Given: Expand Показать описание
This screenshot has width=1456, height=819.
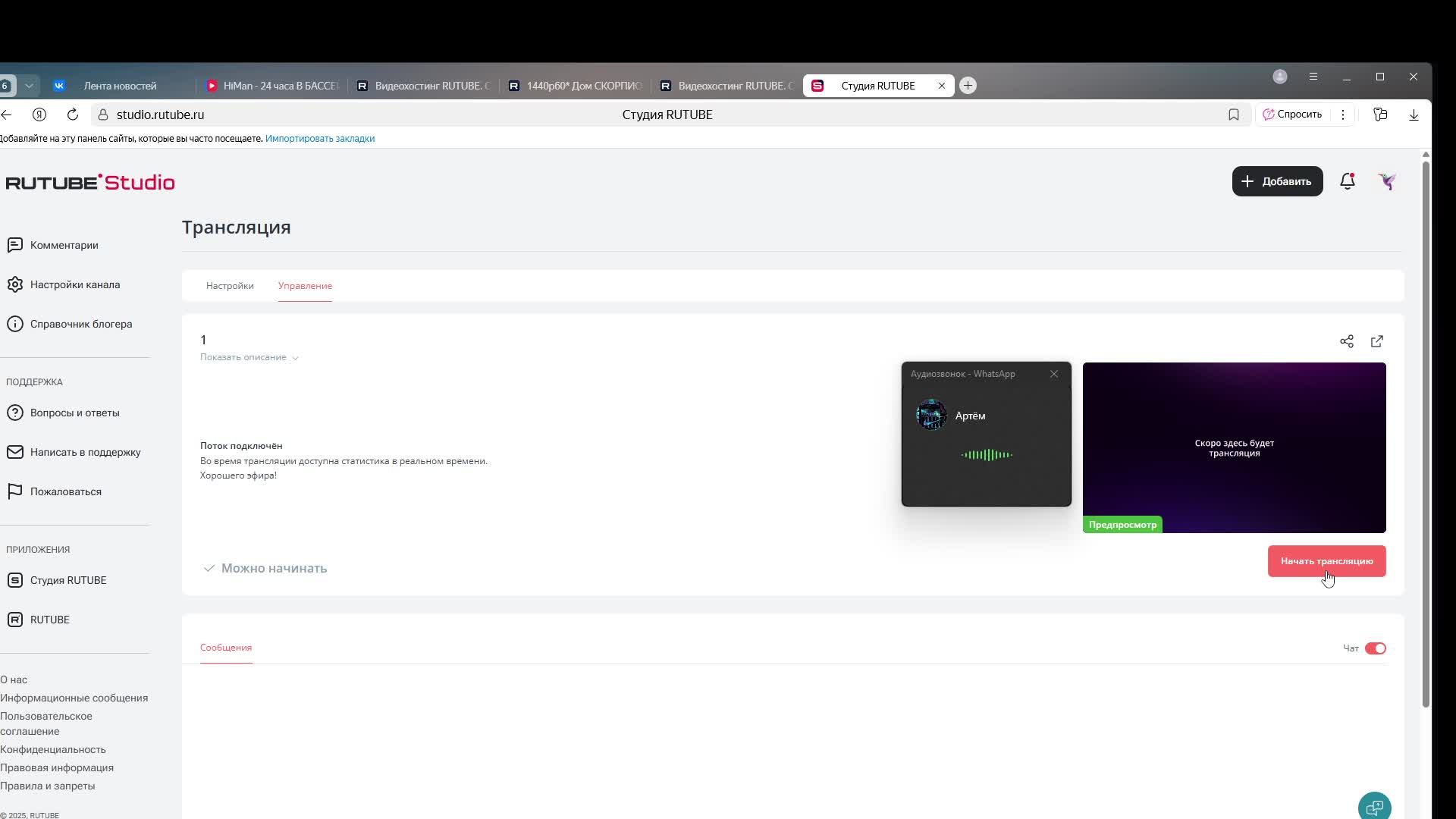Looking at the screenshot, I should coord(249,357).
